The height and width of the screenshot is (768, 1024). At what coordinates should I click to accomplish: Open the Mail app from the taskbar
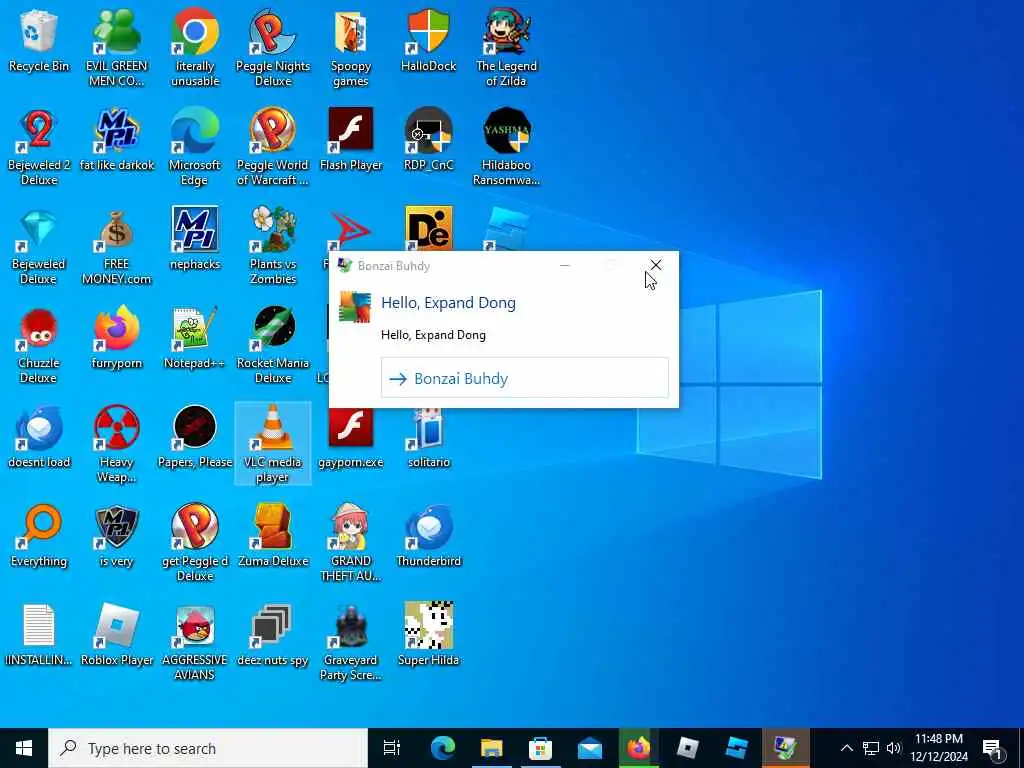[589, 748]
